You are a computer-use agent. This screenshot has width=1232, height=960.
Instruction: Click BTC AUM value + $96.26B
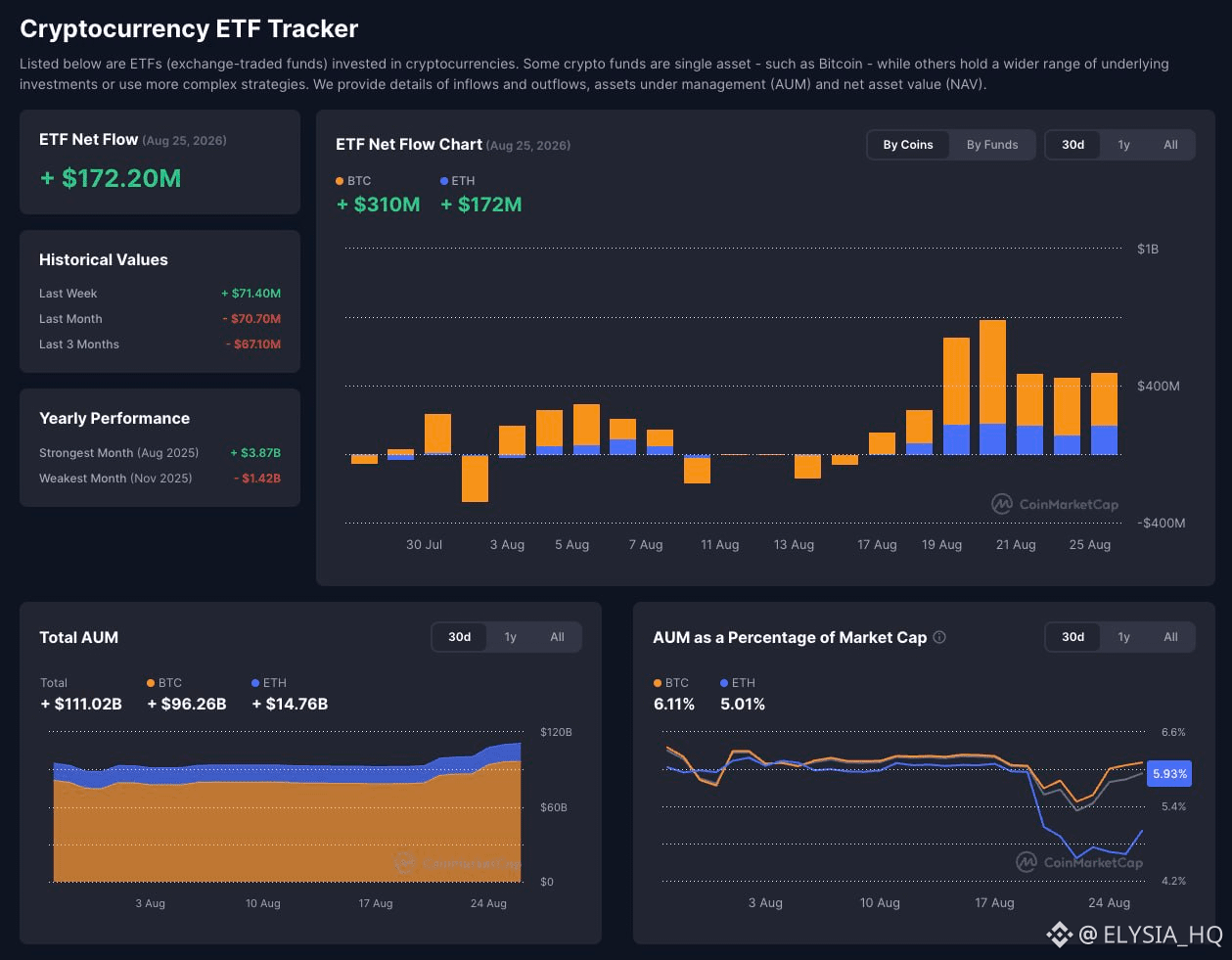[187, 704]
